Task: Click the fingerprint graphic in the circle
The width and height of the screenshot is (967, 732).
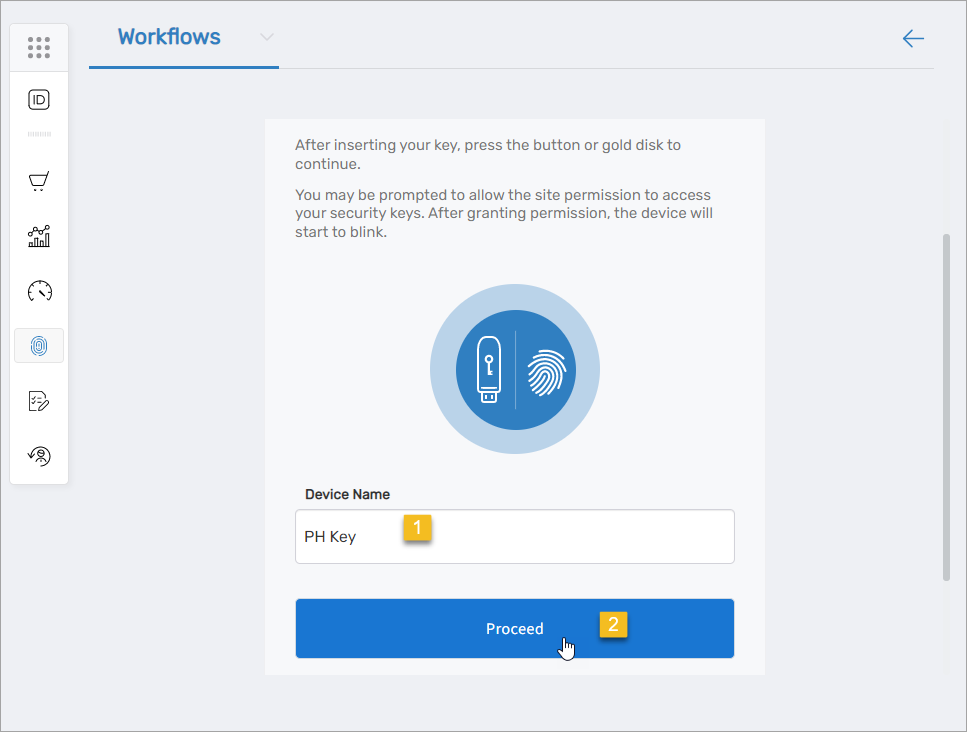Action: [x=547, y=369]
